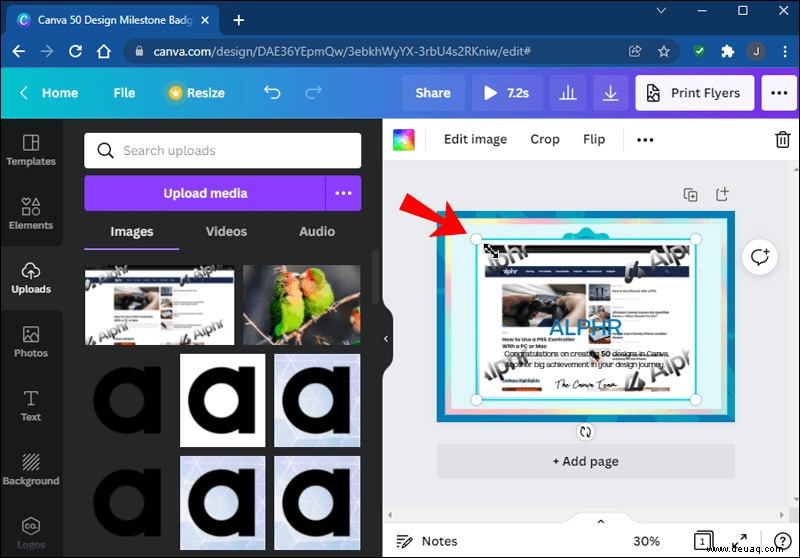Image resolution: width=800 pixels, height=558 pixels.
Task: Open more image options ellipsis in toolbar
Action: [645, 139]
